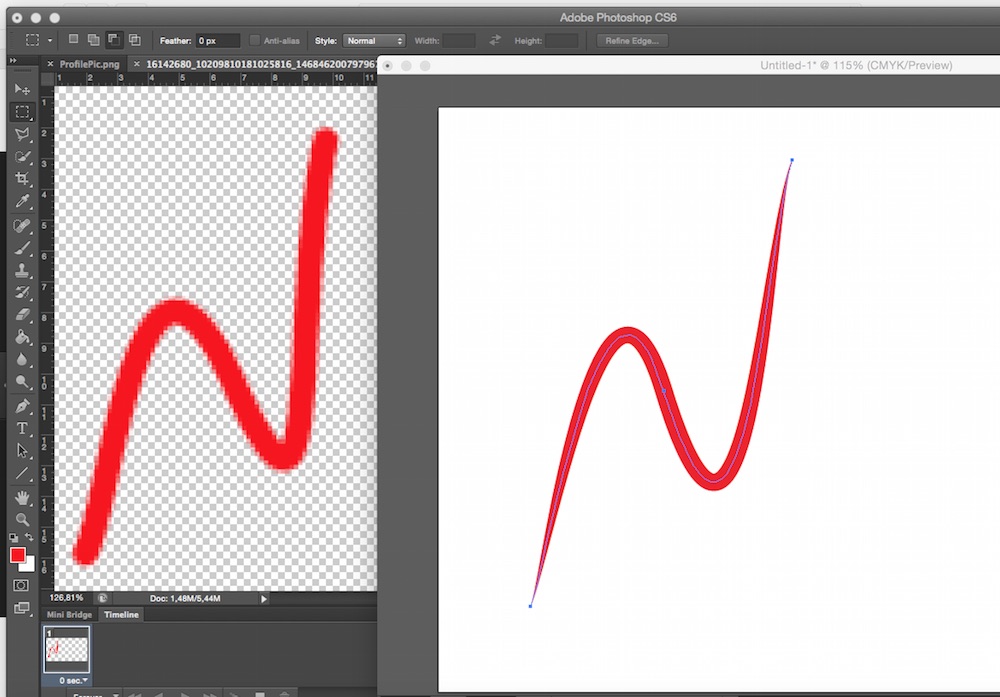Select the History Brush tool

pyautogui.click(x=22, y=293)
